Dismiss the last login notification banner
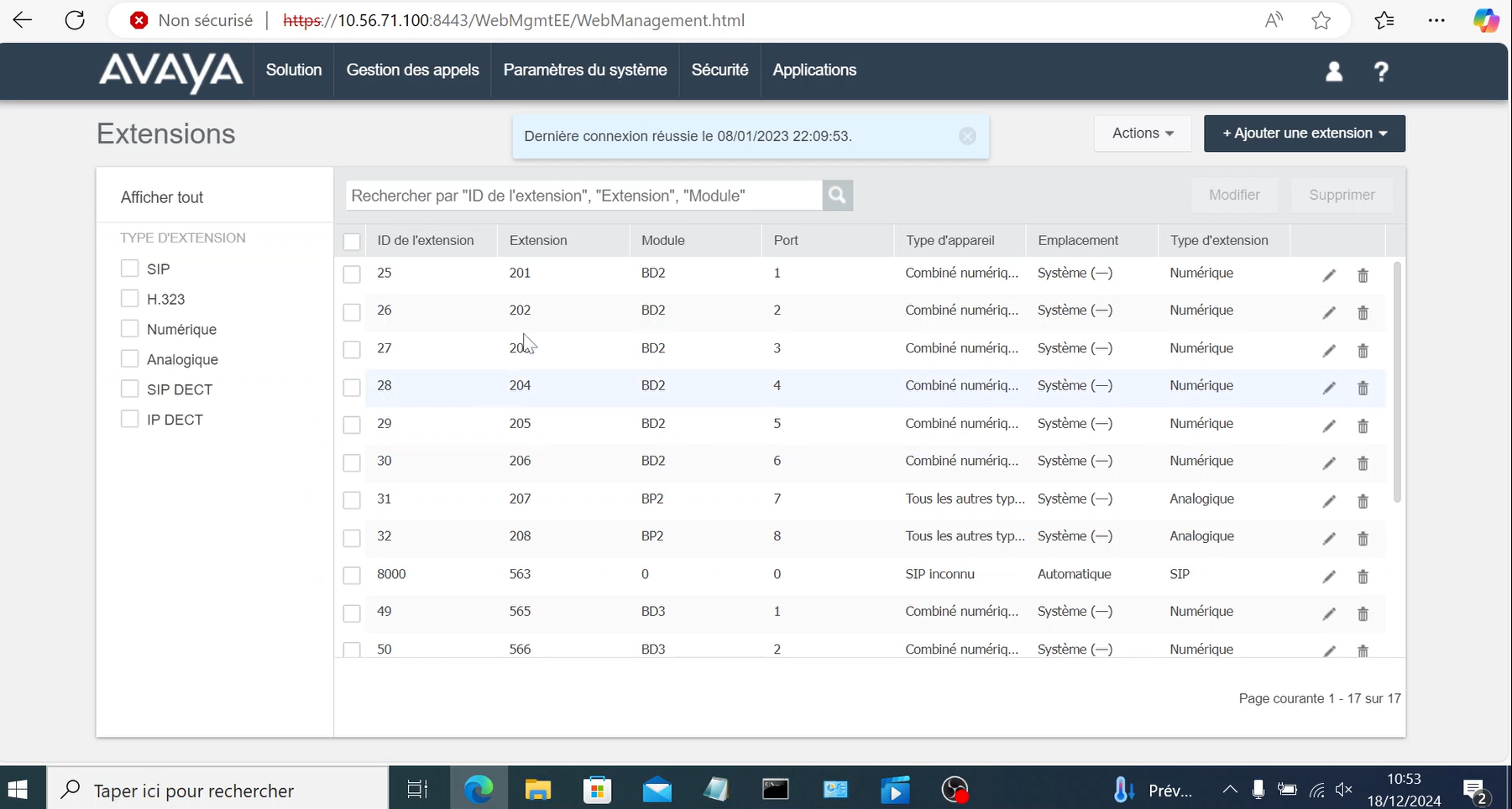Screen dimensions: 1512x809 point(967,136)
